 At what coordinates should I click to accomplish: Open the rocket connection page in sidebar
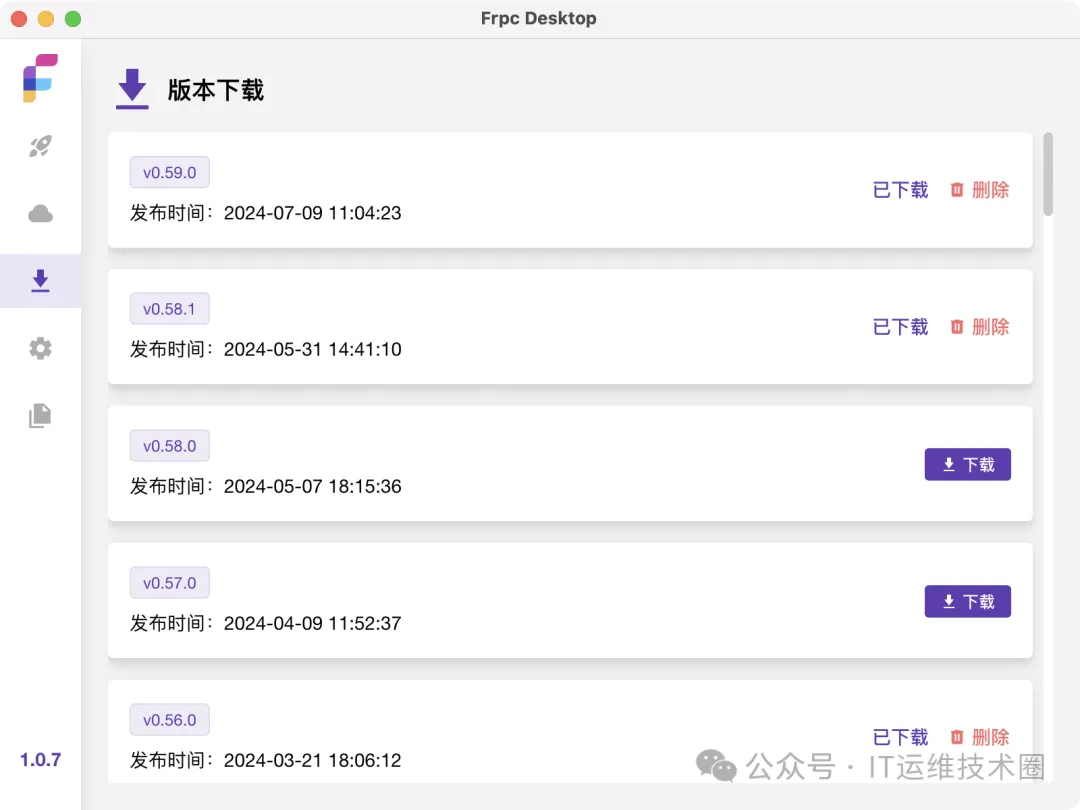pyautogui.click(x=40, y=147)
